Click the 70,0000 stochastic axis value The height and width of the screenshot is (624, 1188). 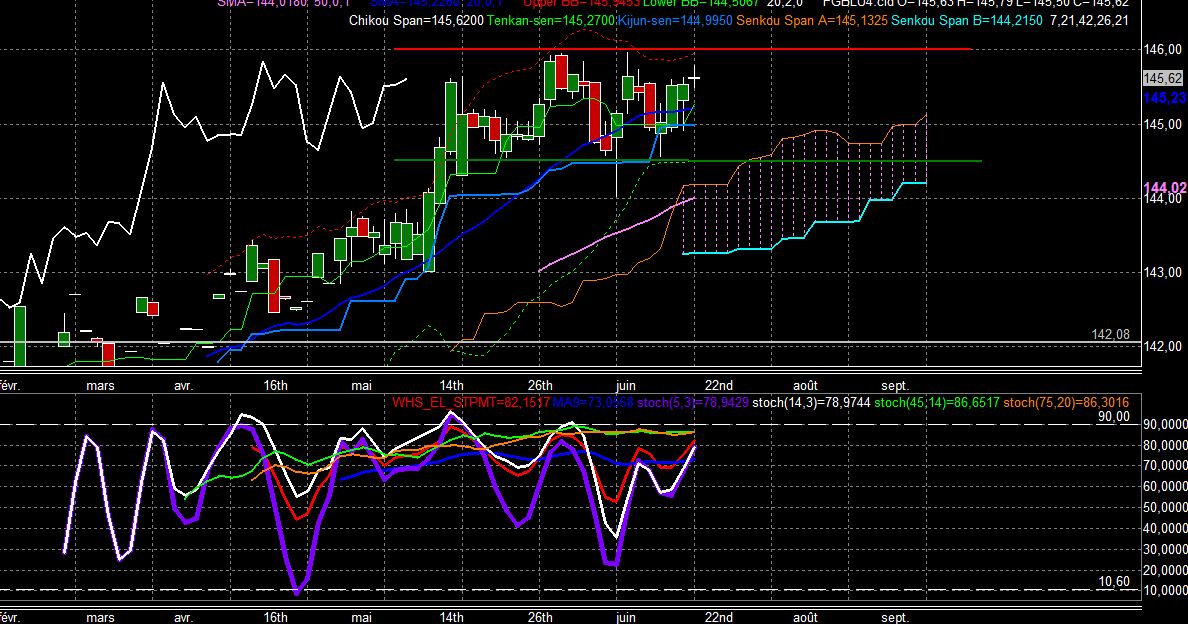click(x=1165, y=466)
